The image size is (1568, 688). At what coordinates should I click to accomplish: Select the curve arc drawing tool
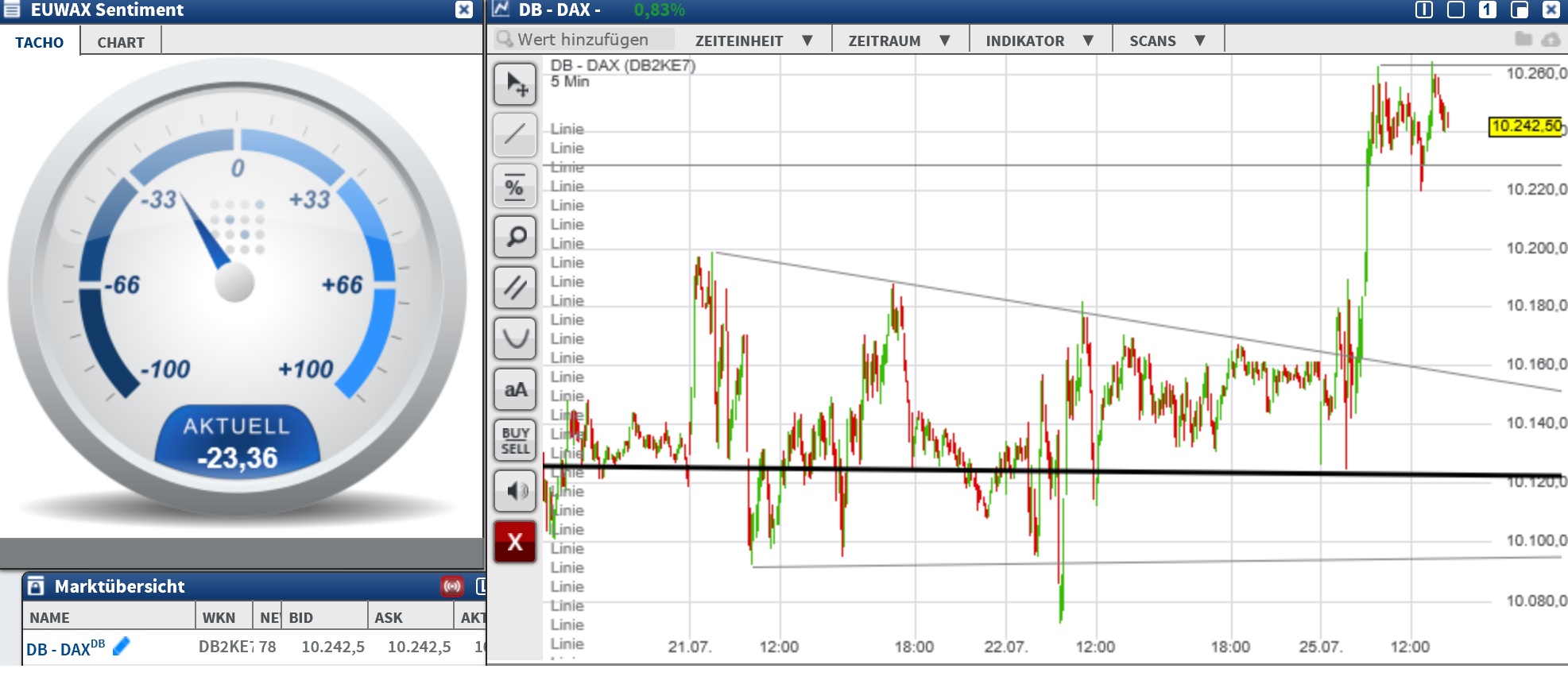click(x=515, y=338)
